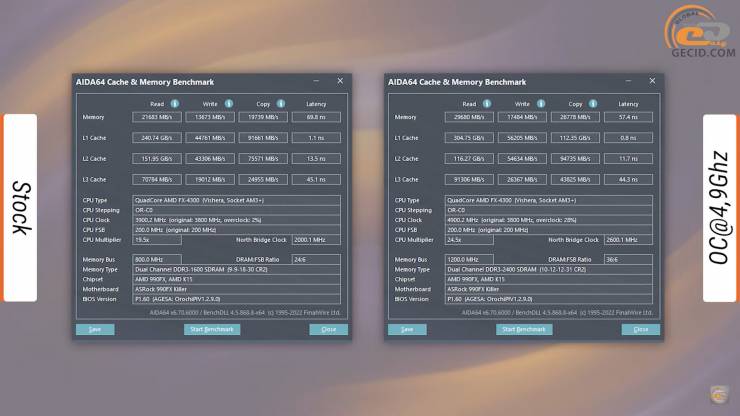Minimize the OC AIDA64 window
The height and width of the screenshot is (416, 740).
tap(628, 81)
